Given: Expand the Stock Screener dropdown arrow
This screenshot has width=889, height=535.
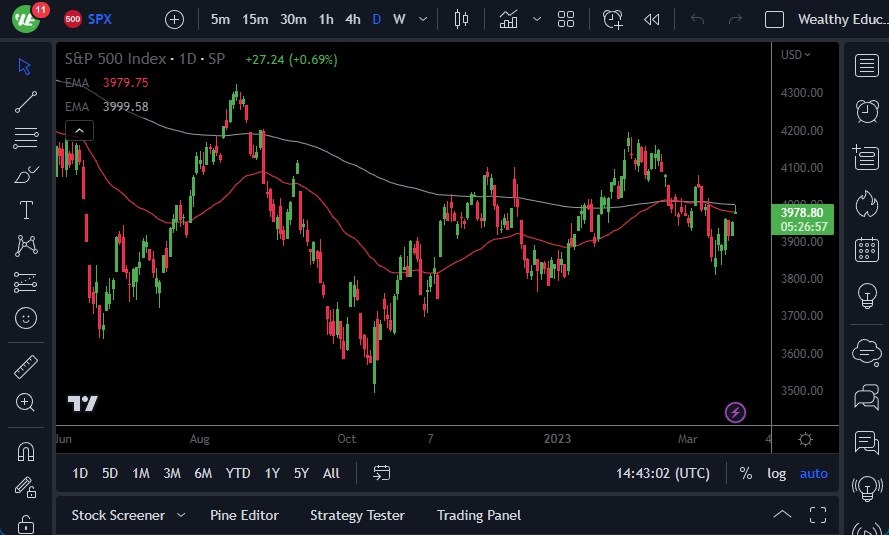Looking at the screenshot, I should 181,515.
